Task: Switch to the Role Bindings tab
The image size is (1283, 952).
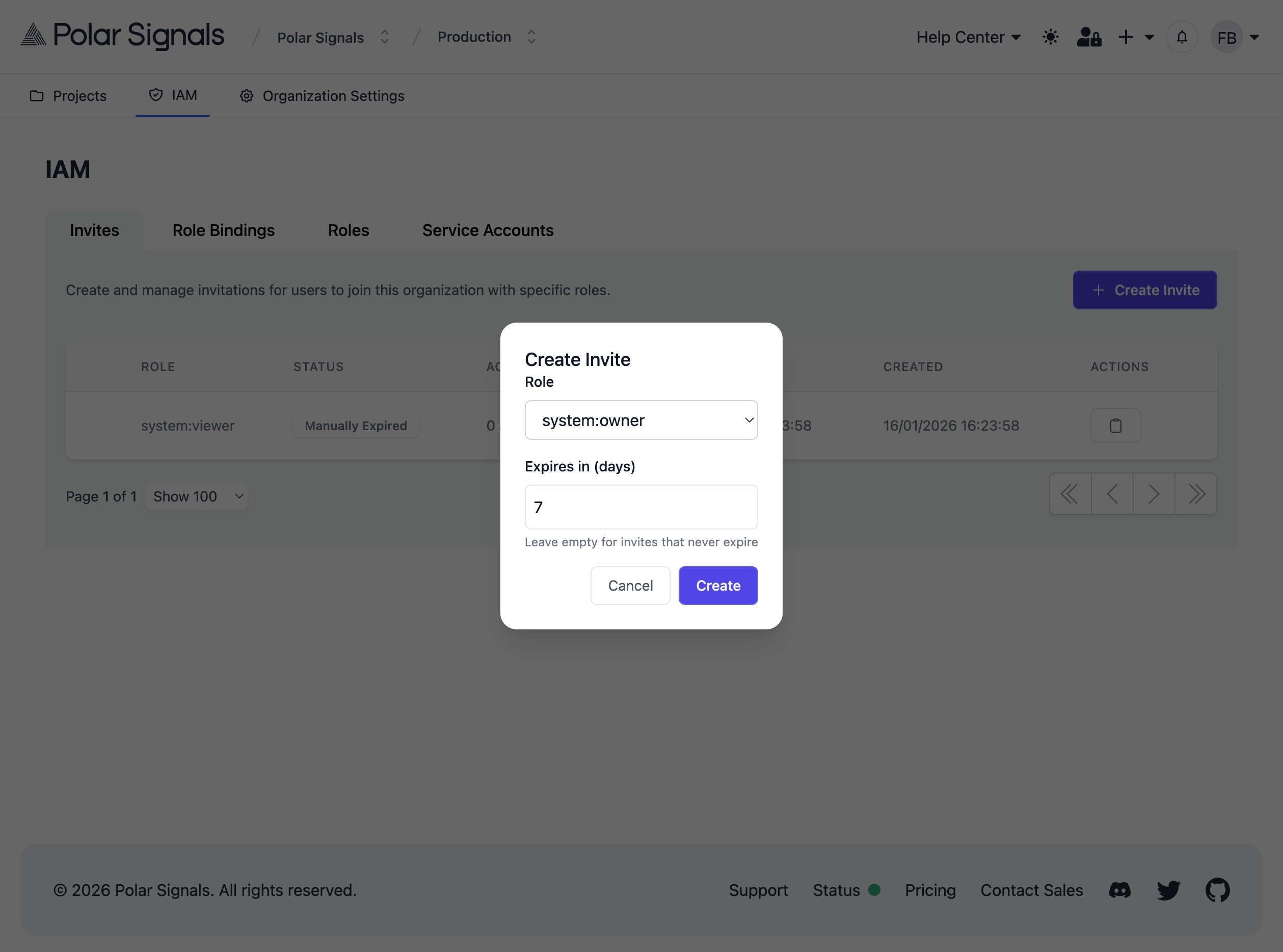Action: (224, 230)
